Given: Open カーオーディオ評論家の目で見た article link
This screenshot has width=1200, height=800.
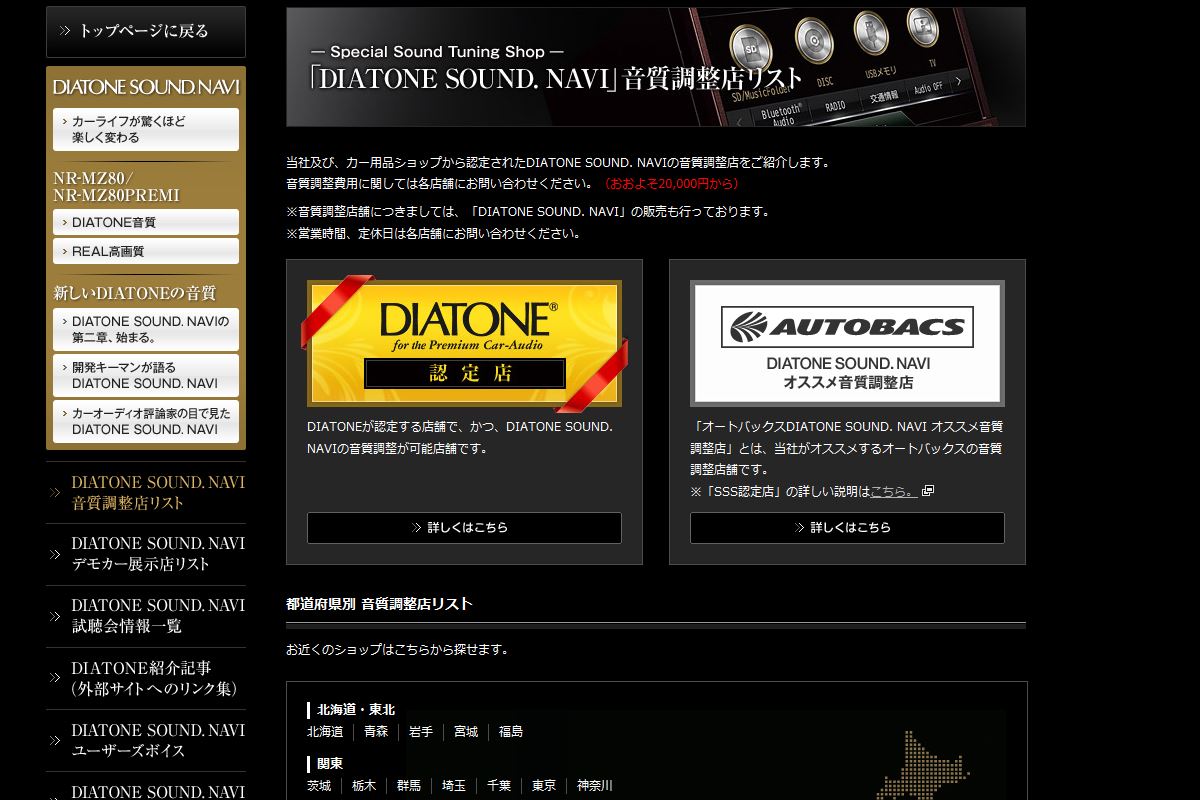Looking at the screenshot, I should 146,421.
